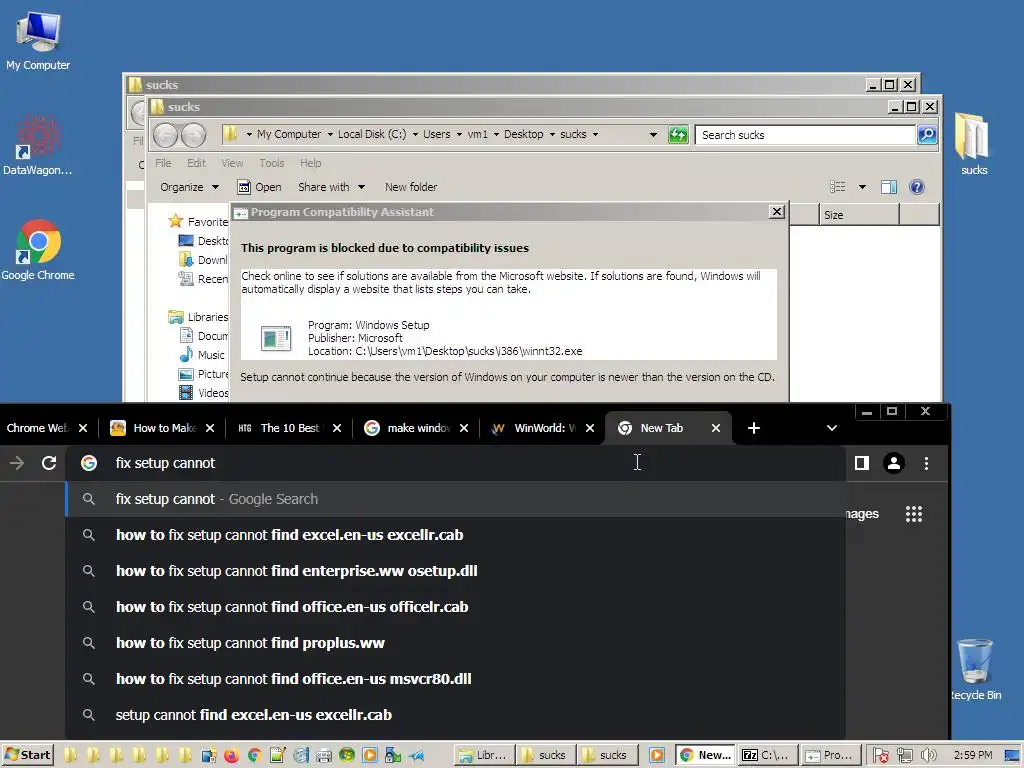Open Videos library in navigation pane
Viewport: 1024px width, 768px height.
click(x=204, y=392)
